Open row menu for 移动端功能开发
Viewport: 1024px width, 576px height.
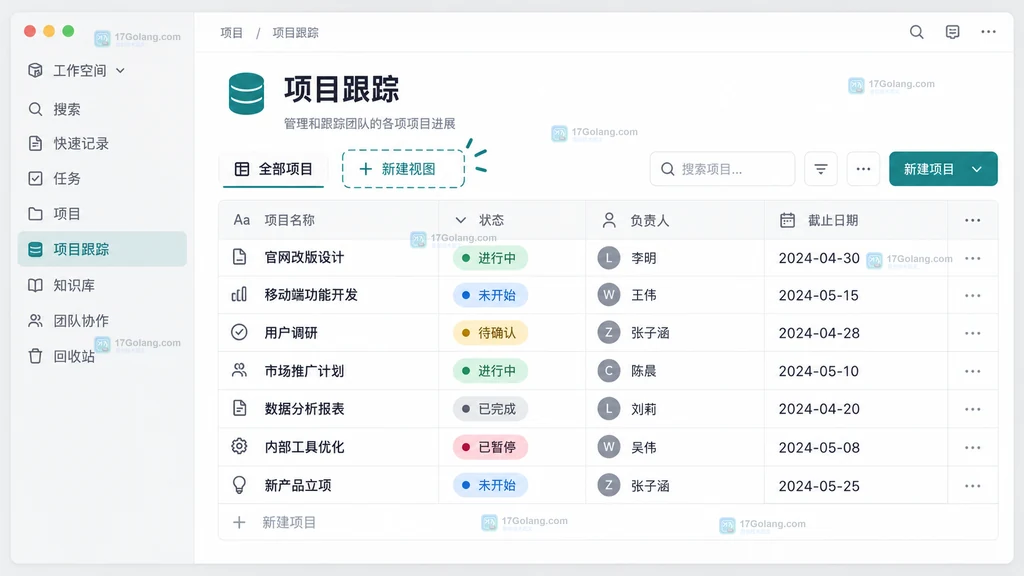pyautogui.click(x=972, y=295)
